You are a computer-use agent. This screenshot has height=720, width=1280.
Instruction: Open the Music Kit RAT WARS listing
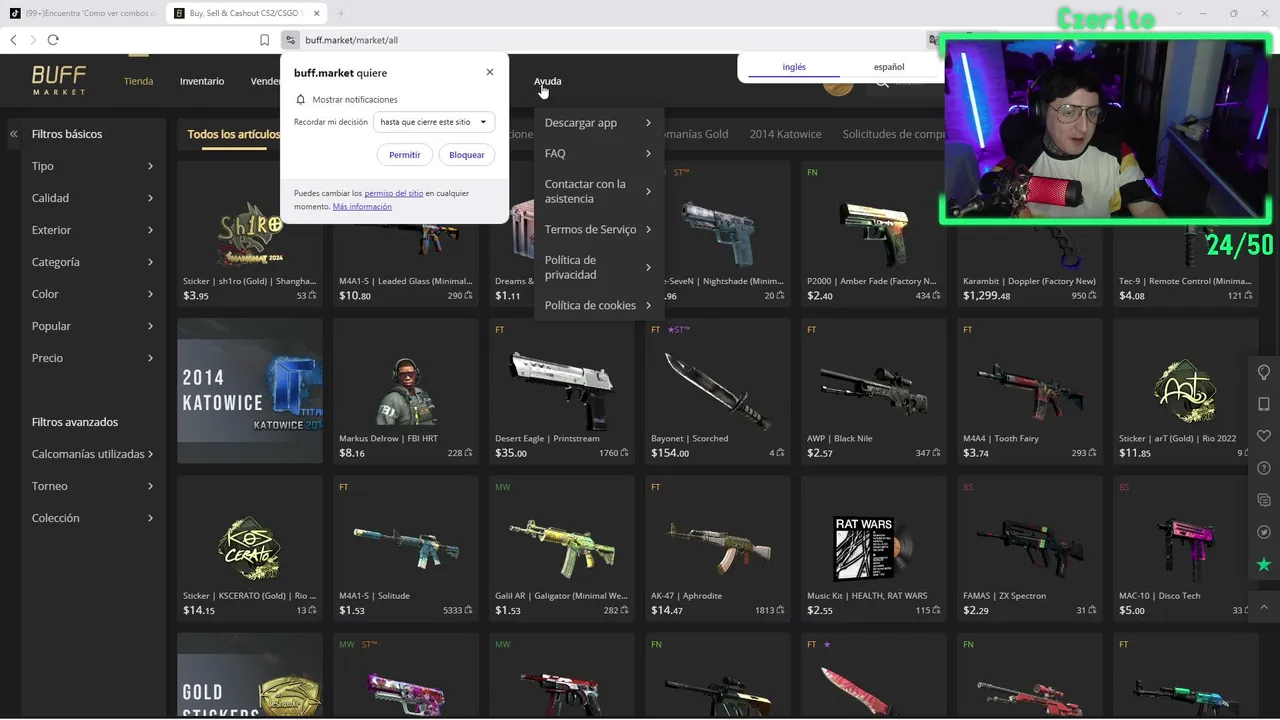[874, 548]
